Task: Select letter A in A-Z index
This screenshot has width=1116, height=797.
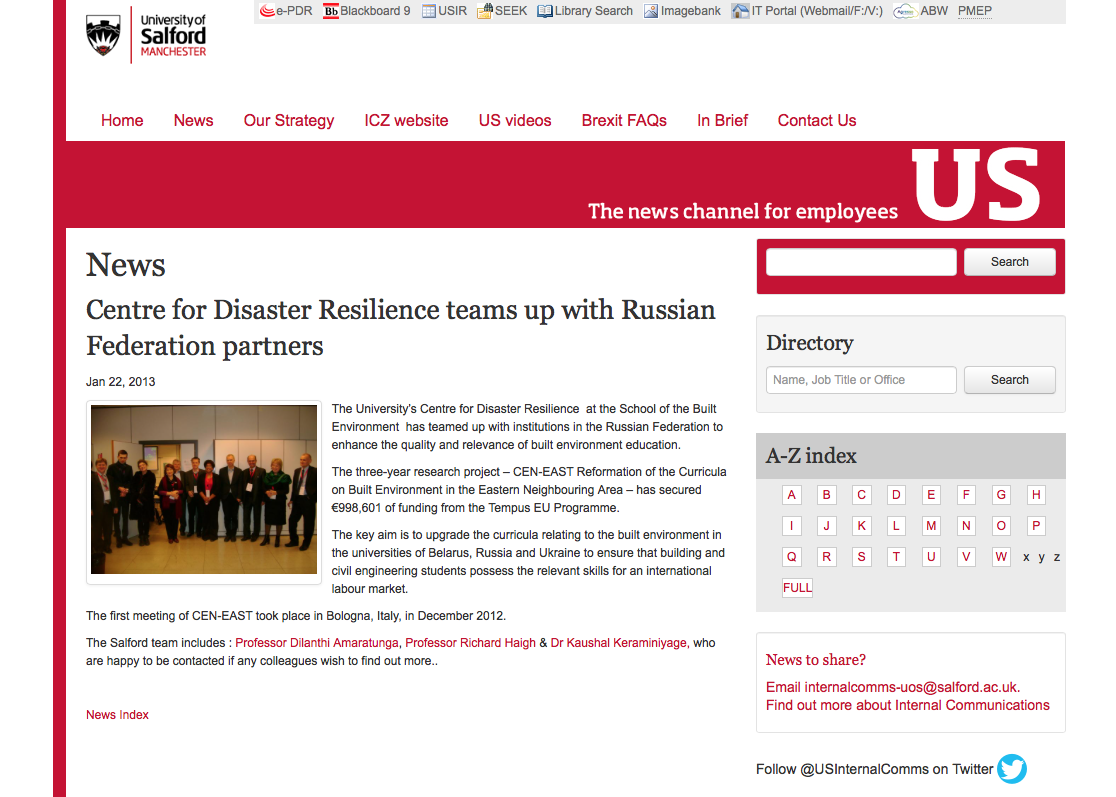Action: (791, 495)
